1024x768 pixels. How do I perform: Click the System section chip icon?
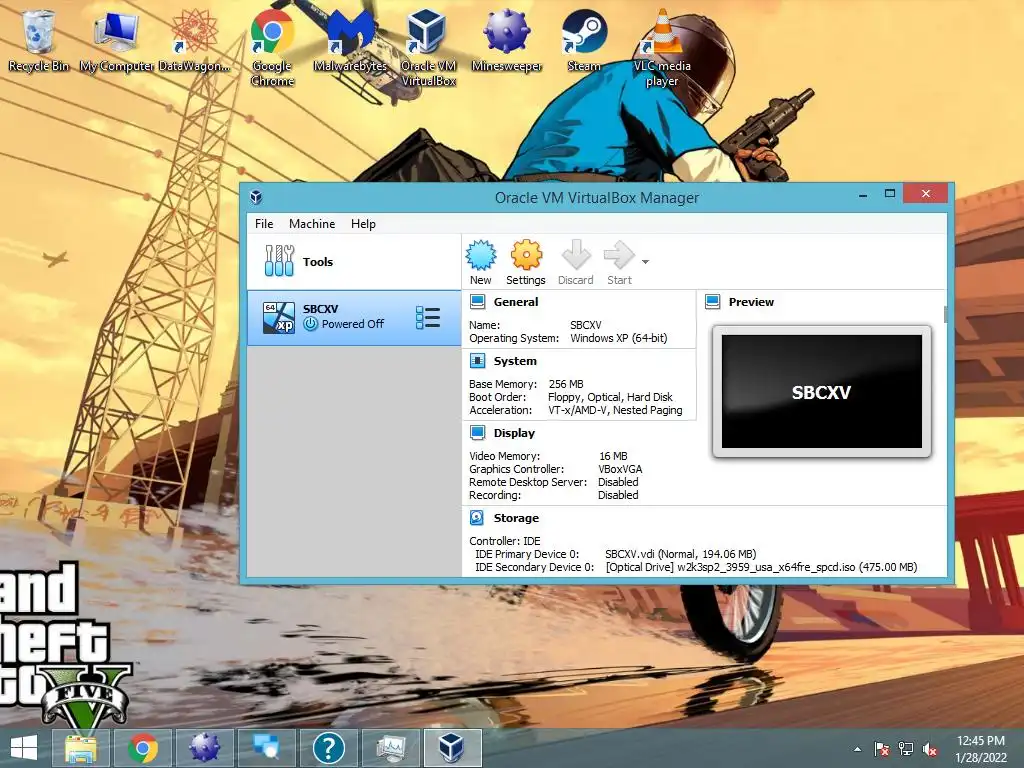pos(477,360)
